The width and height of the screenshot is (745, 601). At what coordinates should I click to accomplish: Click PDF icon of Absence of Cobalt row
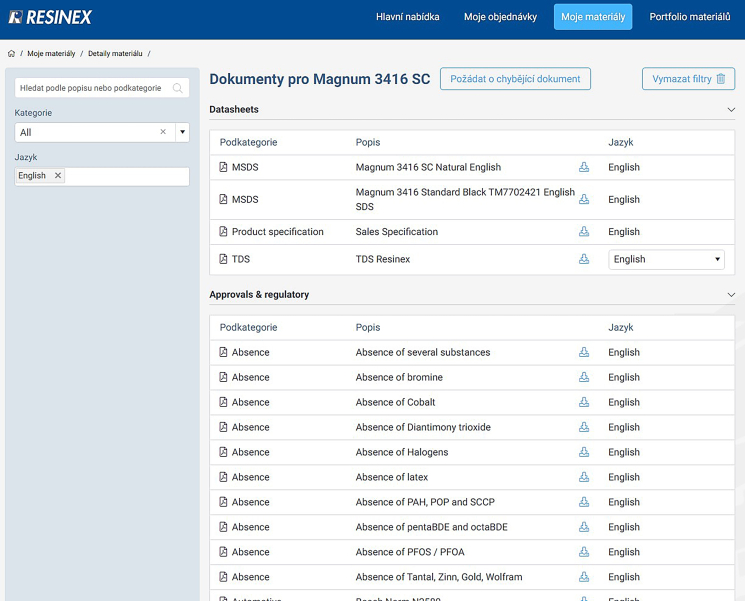223,402
